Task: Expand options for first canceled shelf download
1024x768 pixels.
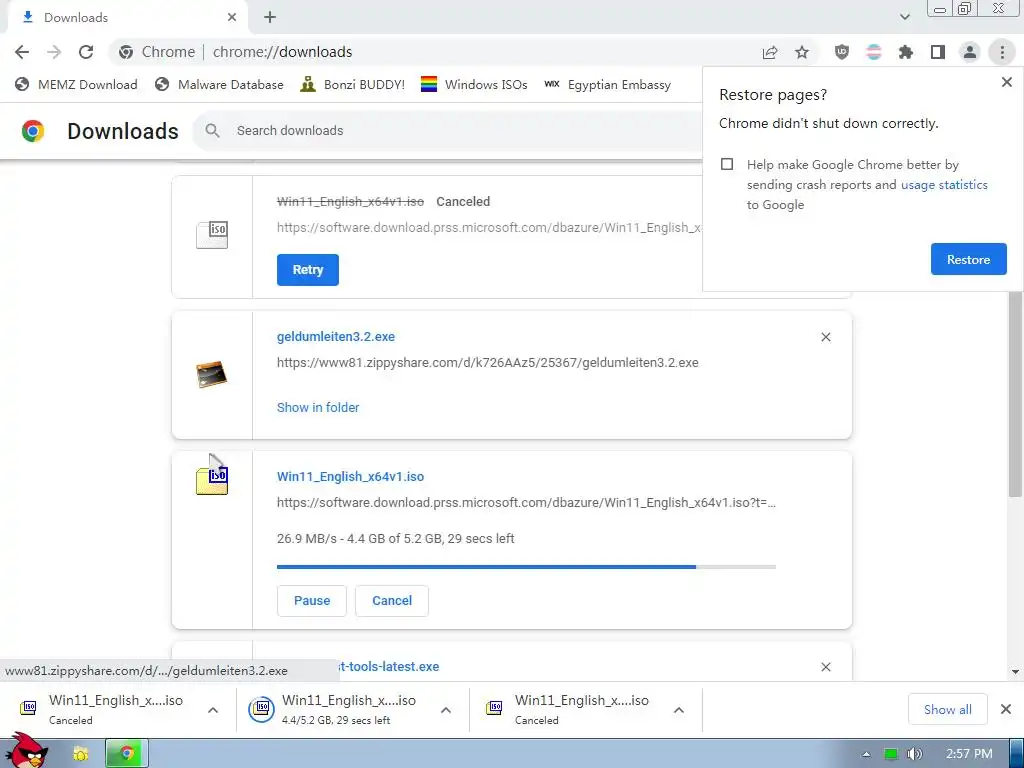Action: [213, 710]
